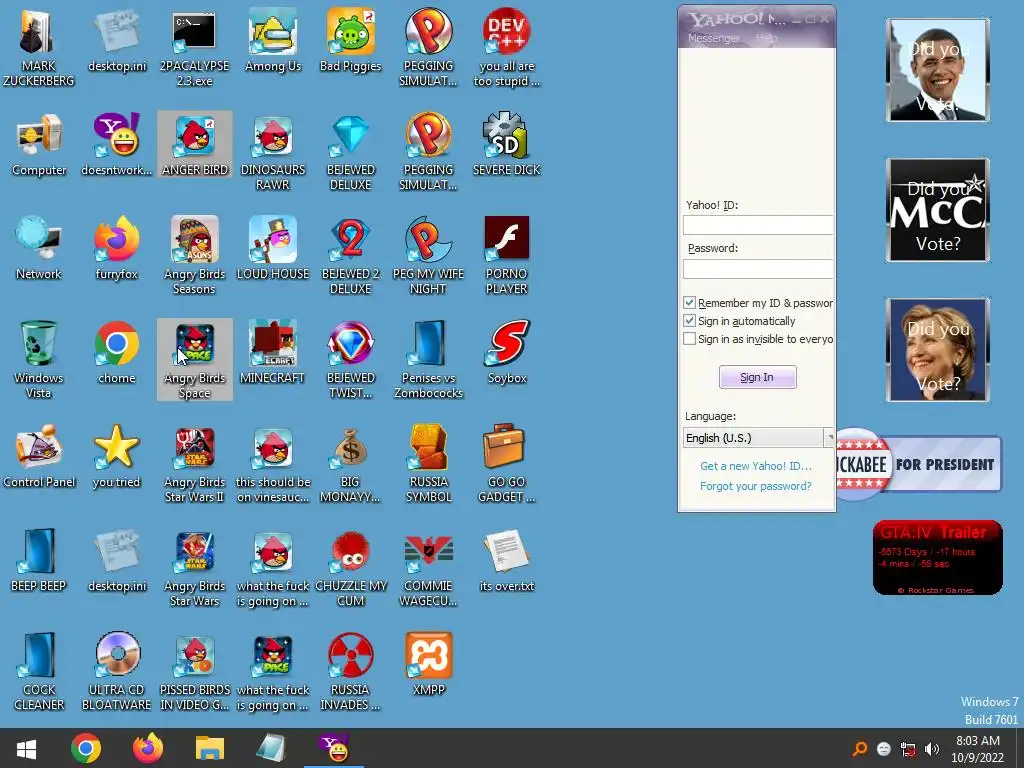
Task: Select the doesntwork Yahoo Messenger shortcut
Action: click(117, 145)
